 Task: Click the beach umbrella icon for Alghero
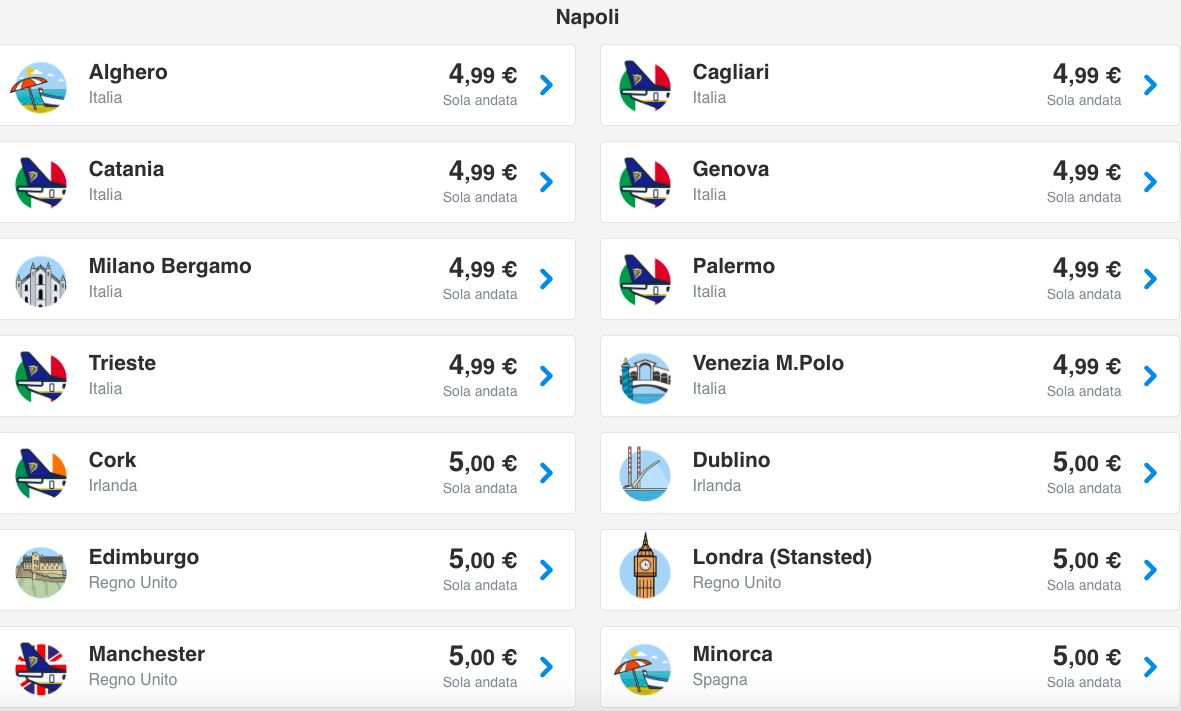pyautogui.click(x=39, y=87)
